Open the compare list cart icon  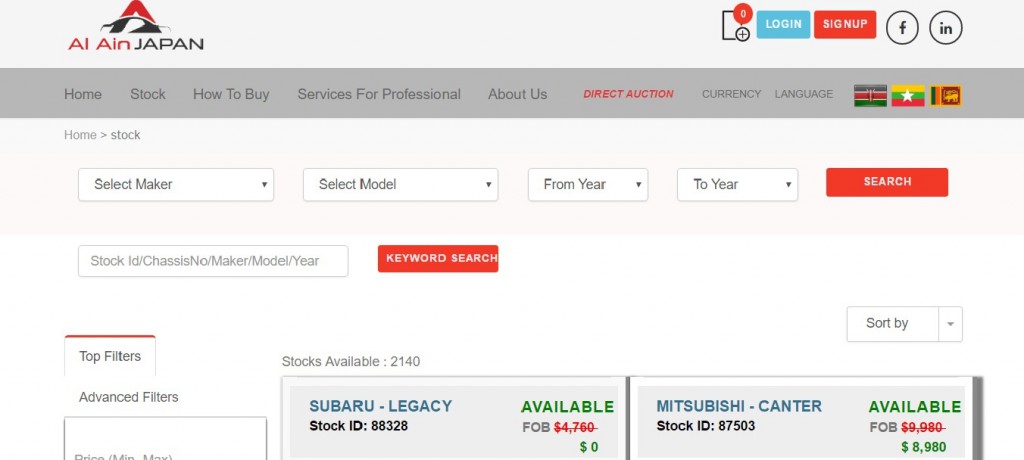click(x=735, y=25)
